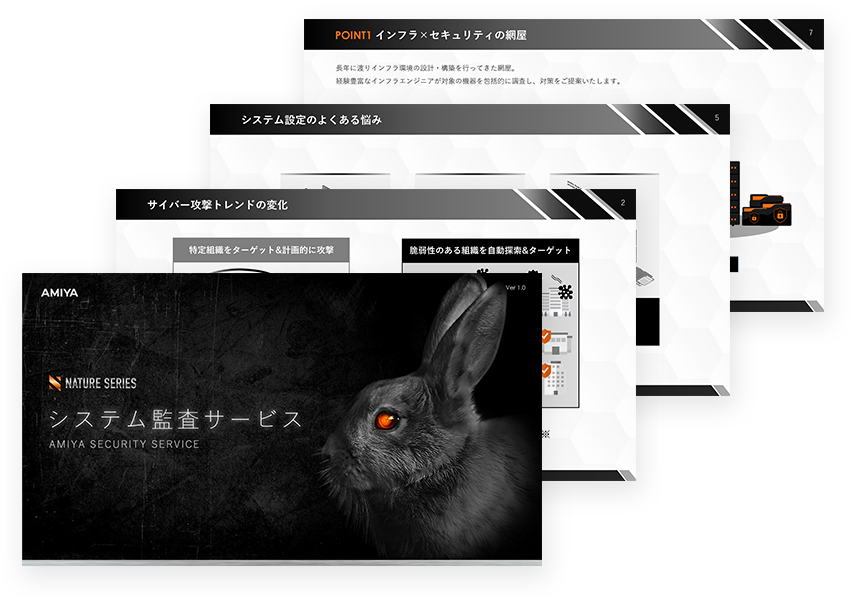This screenshot has width=856, height=600.
Task: Click the システム監査サービス title text
Action: point(176,419)
